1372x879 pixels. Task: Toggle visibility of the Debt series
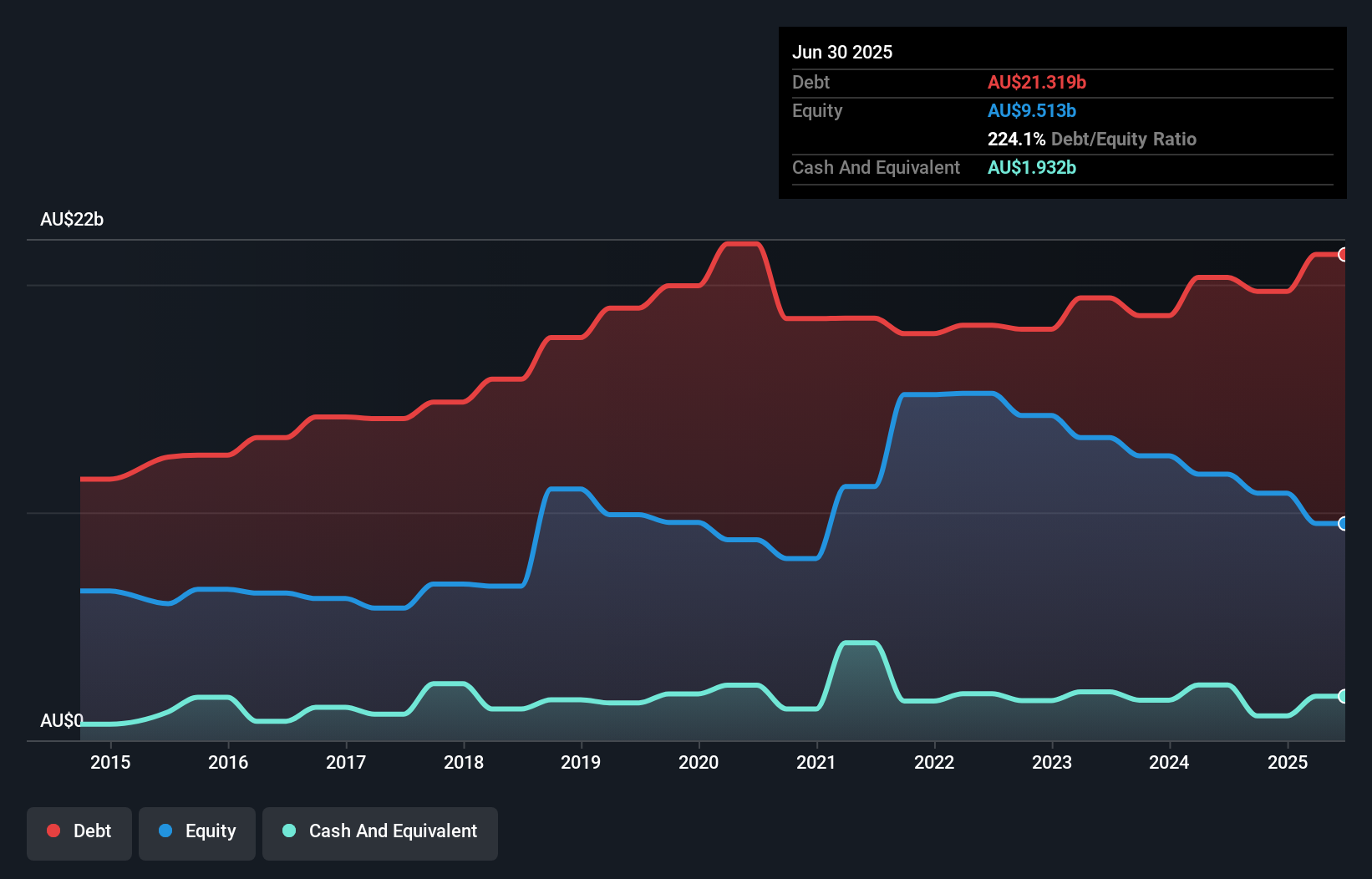pos(79,831)
